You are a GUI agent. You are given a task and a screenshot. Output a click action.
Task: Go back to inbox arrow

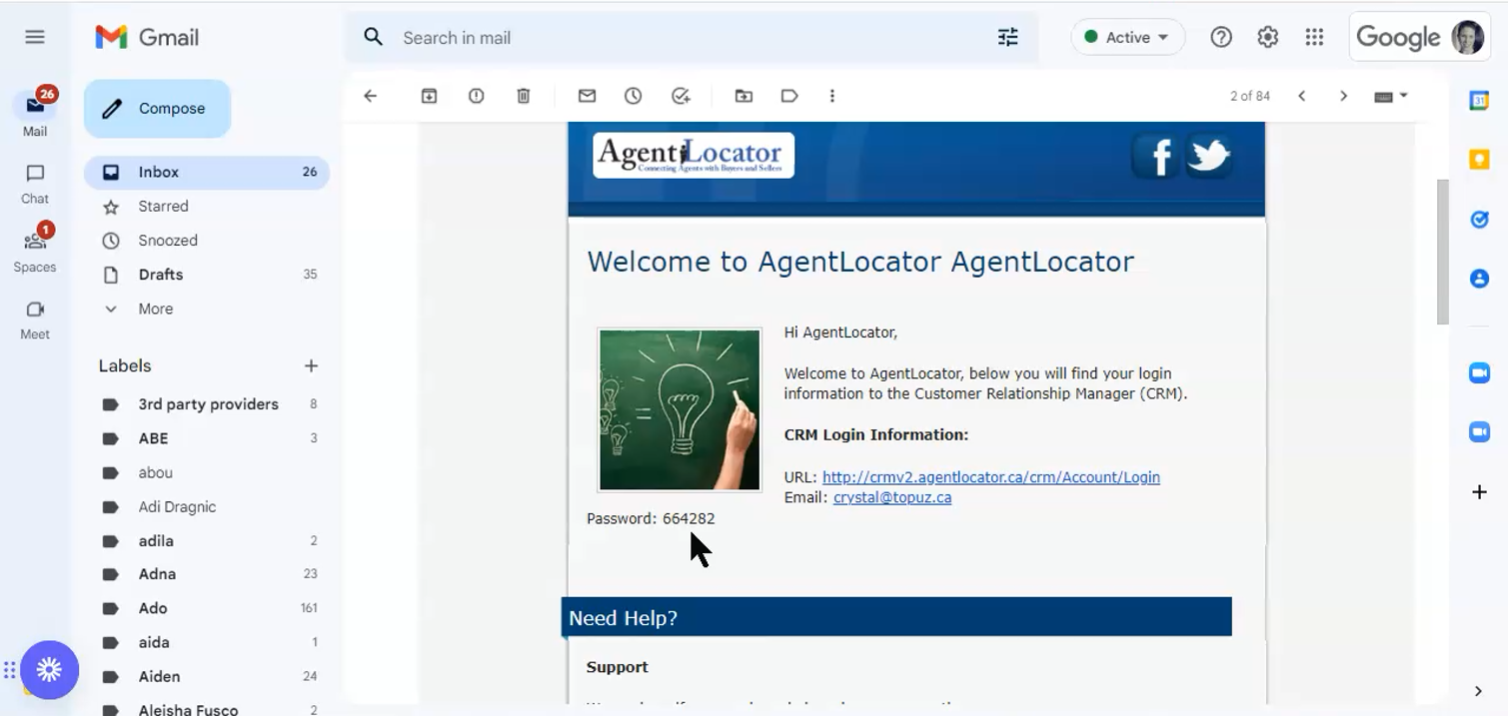tap(370, 96)
